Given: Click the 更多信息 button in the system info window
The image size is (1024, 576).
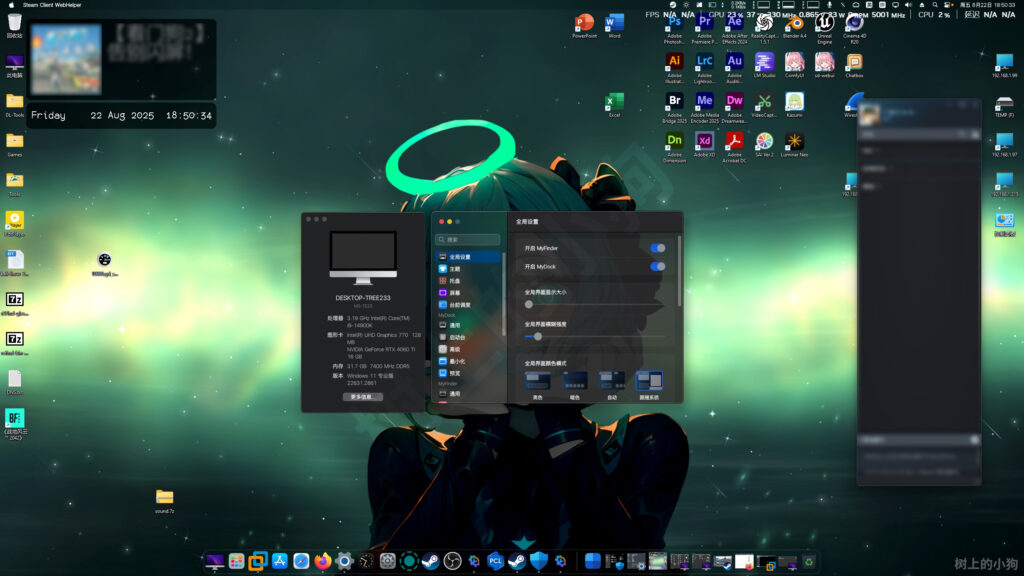Looking at the screenshot, I should [362, 397].
